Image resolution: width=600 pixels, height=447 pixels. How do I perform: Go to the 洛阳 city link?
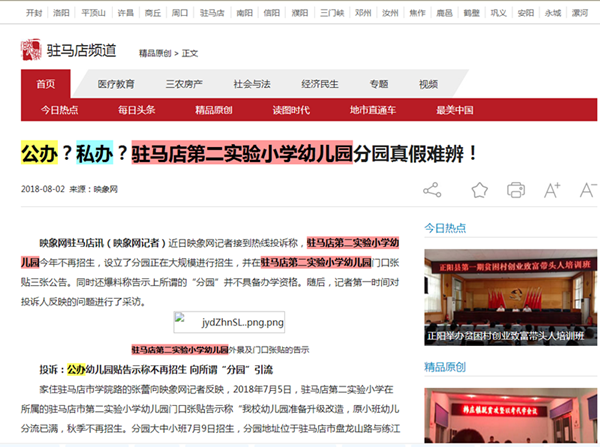pos(61,13)
